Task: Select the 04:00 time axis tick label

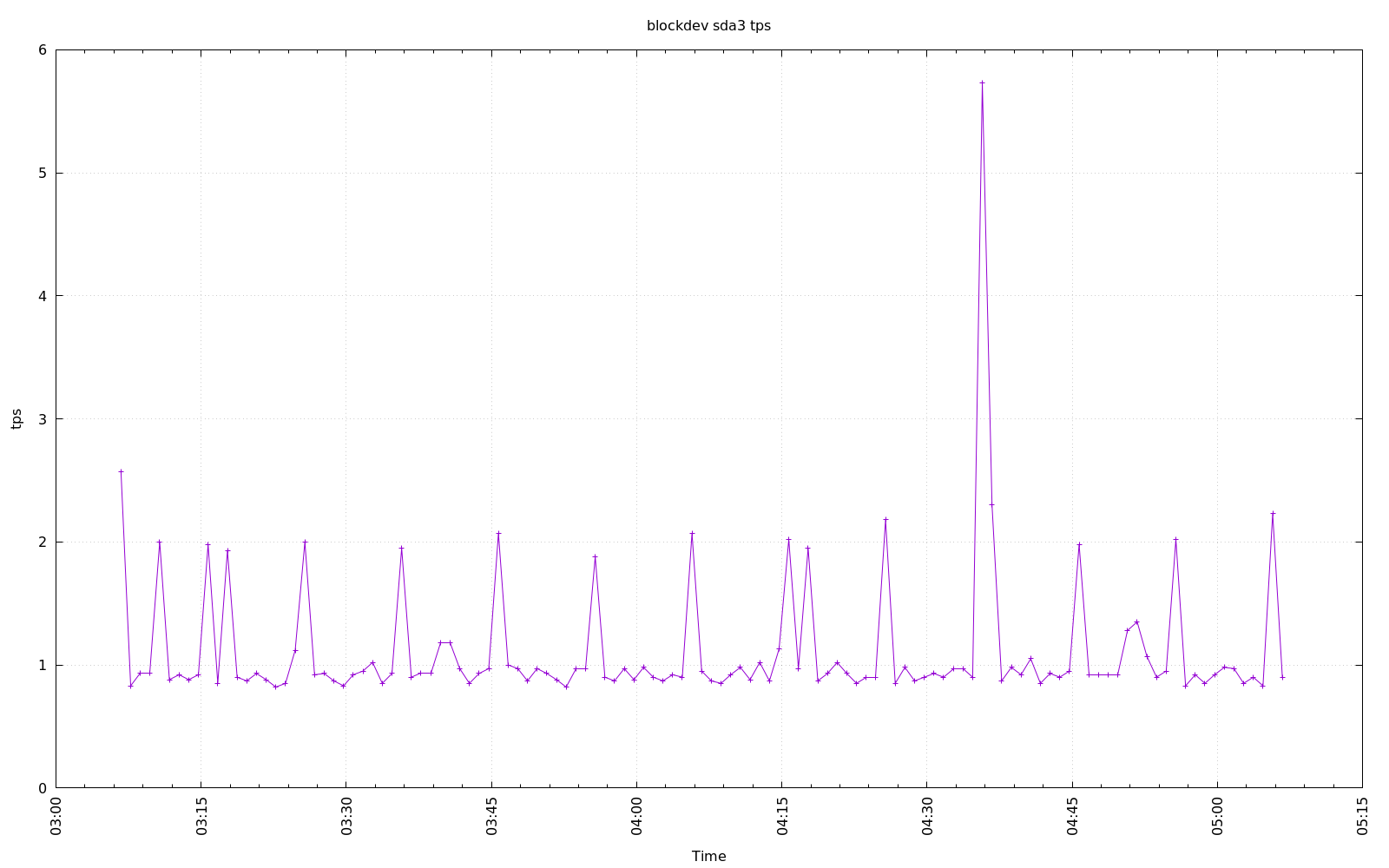Action: [x=636, y=818]
